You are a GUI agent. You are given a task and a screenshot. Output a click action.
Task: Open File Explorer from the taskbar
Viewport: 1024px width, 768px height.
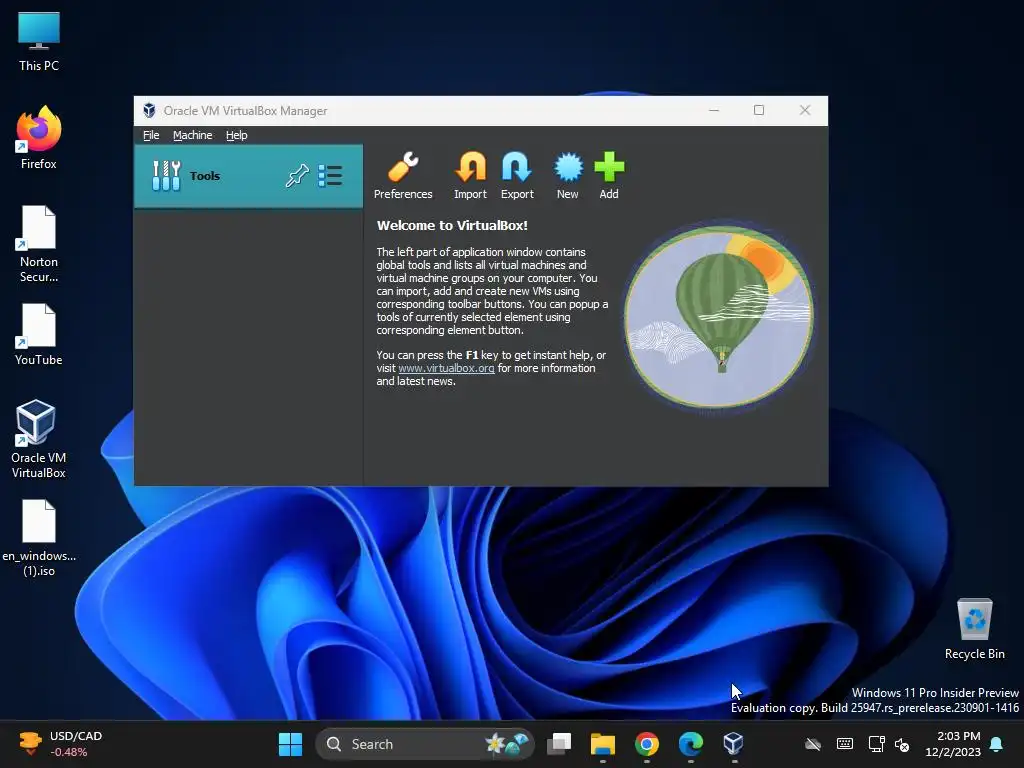click(x=603, y=744)
